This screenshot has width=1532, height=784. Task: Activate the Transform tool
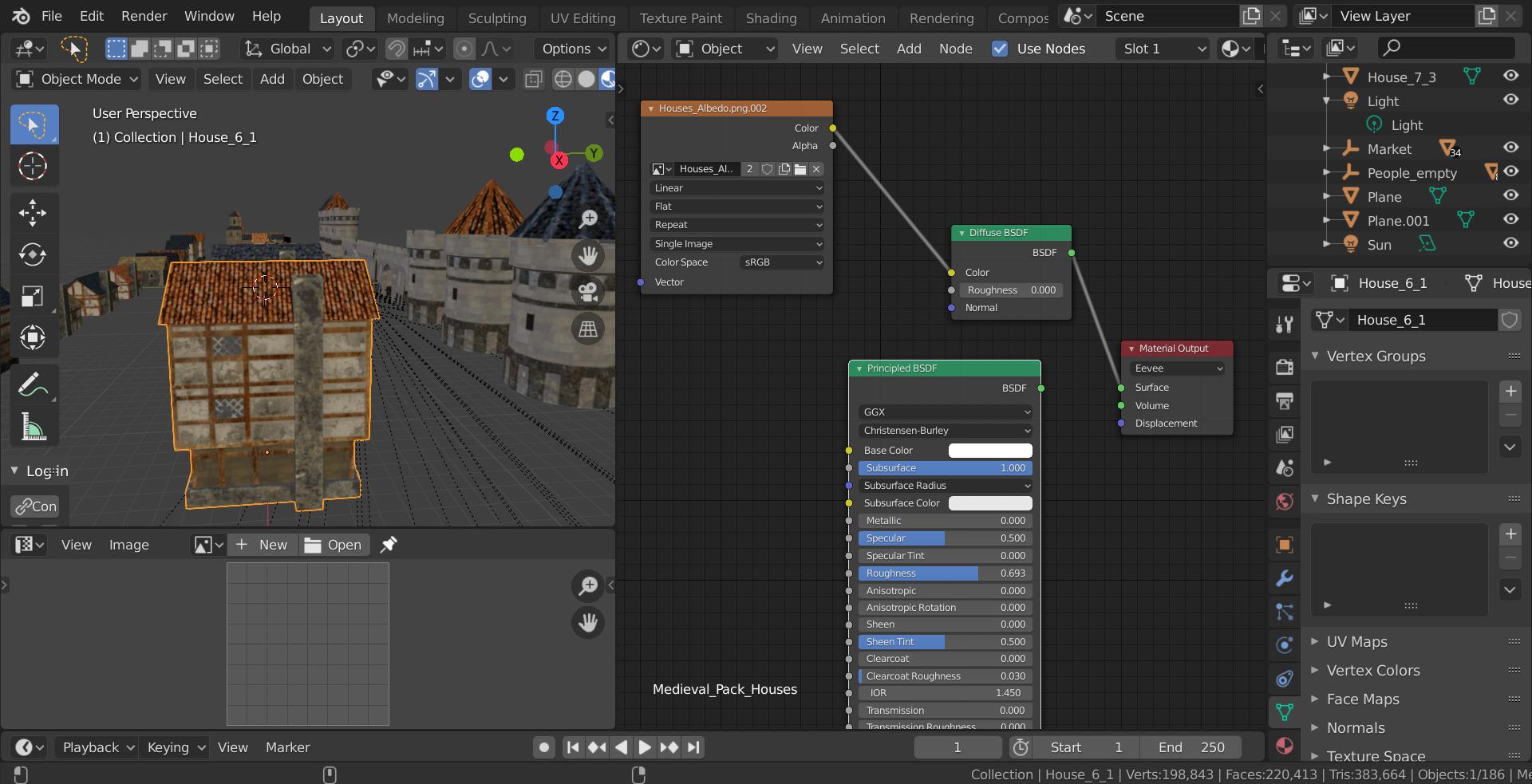(33, 337)
